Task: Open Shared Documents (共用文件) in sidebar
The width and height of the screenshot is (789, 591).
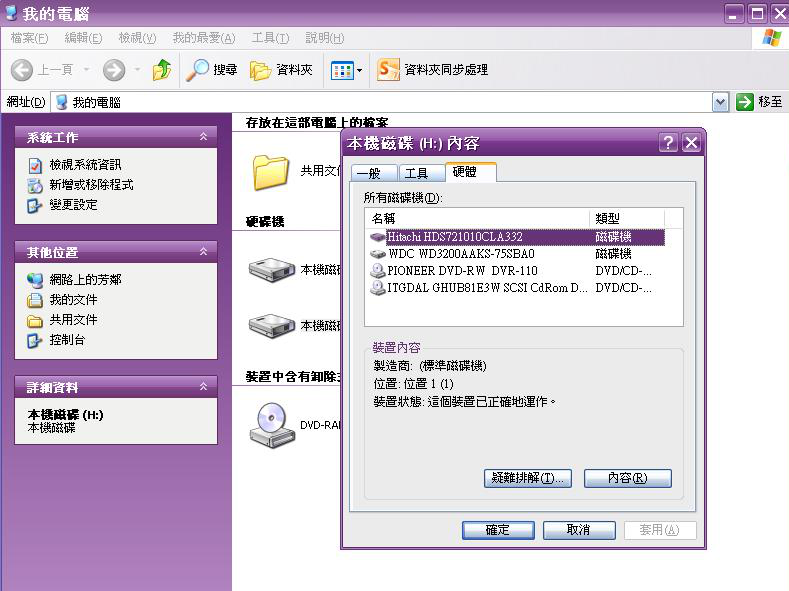Action: [x=62, y=319]
